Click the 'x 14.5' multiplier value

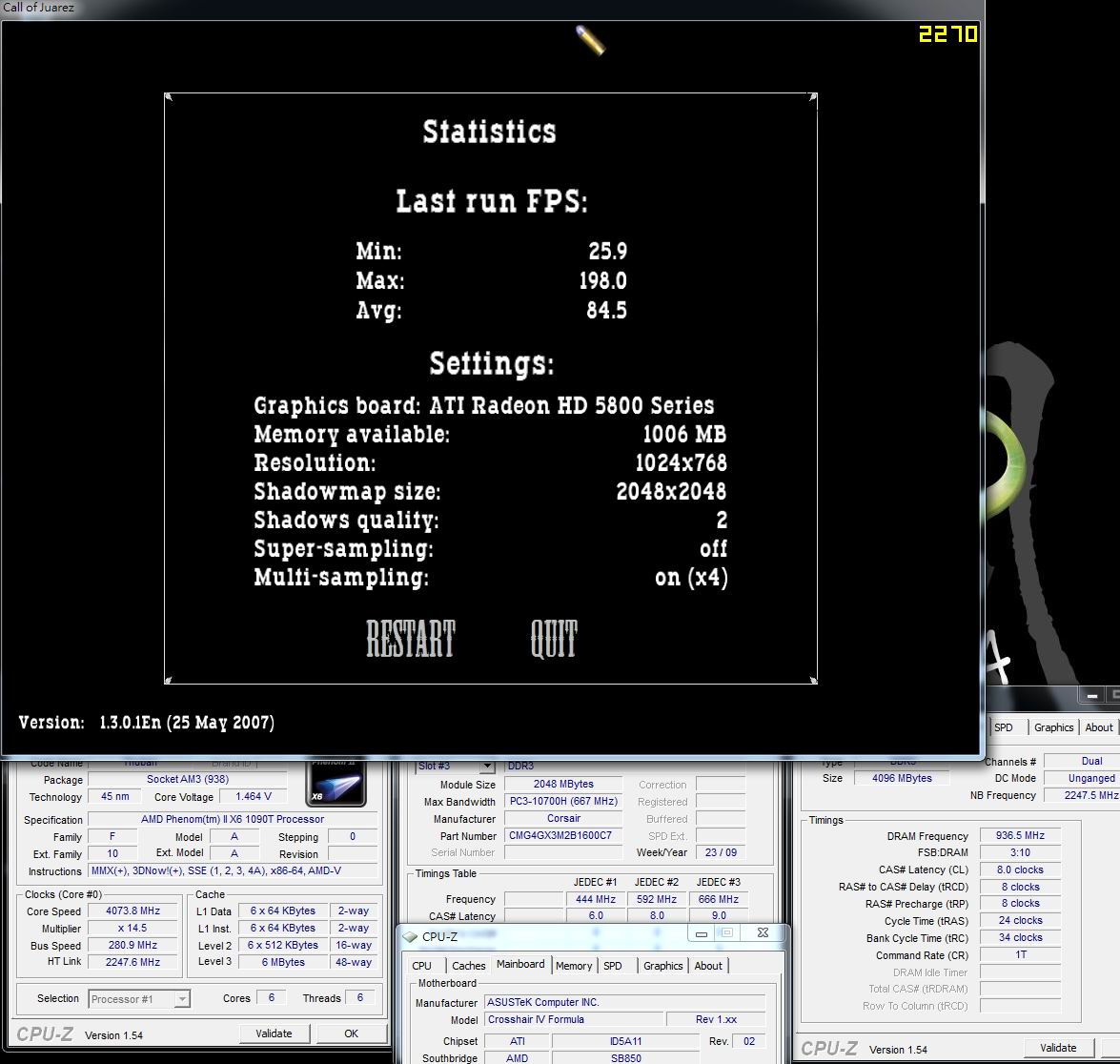(x=132, y=928)
